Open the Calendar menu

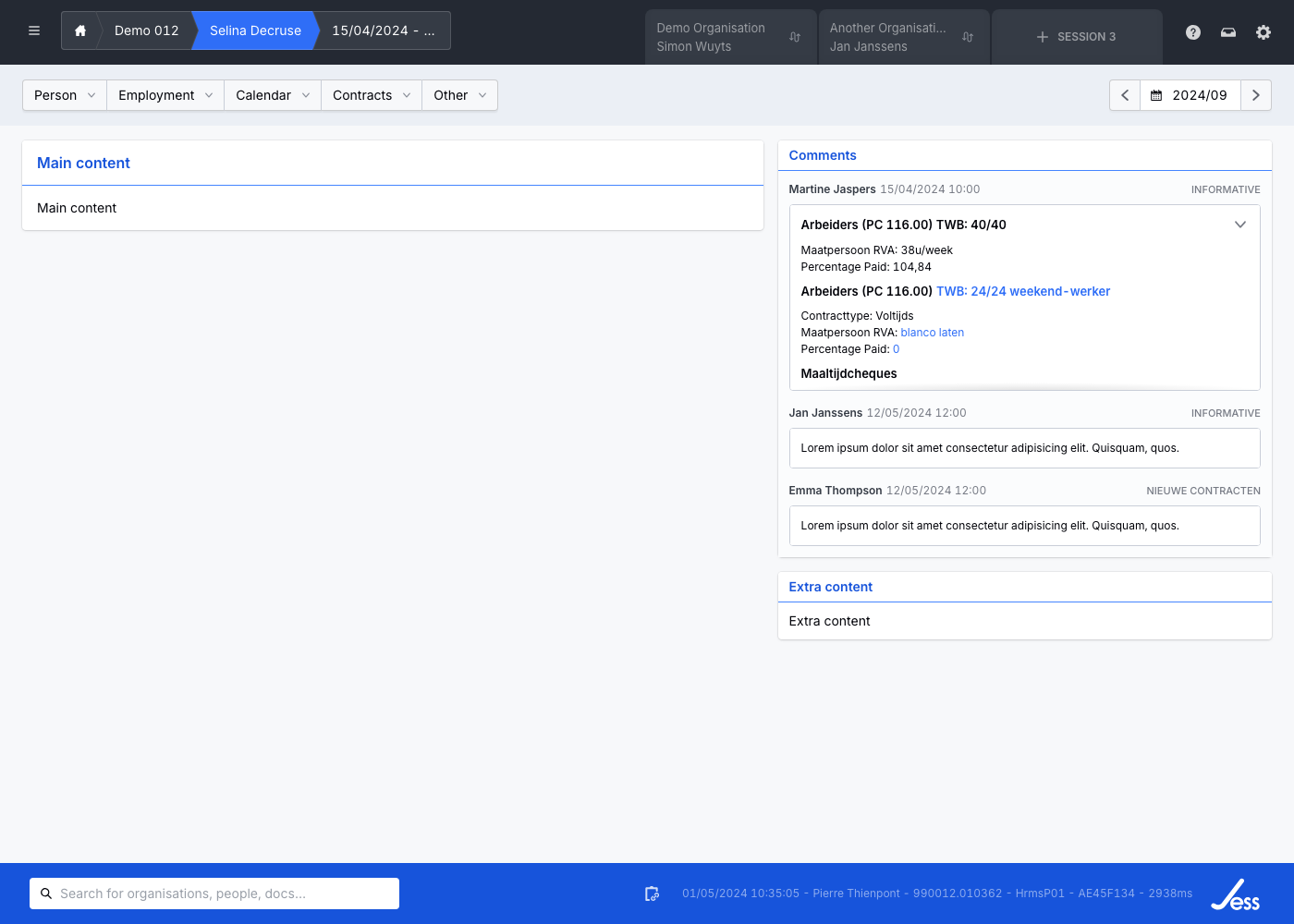click(273, 95)
